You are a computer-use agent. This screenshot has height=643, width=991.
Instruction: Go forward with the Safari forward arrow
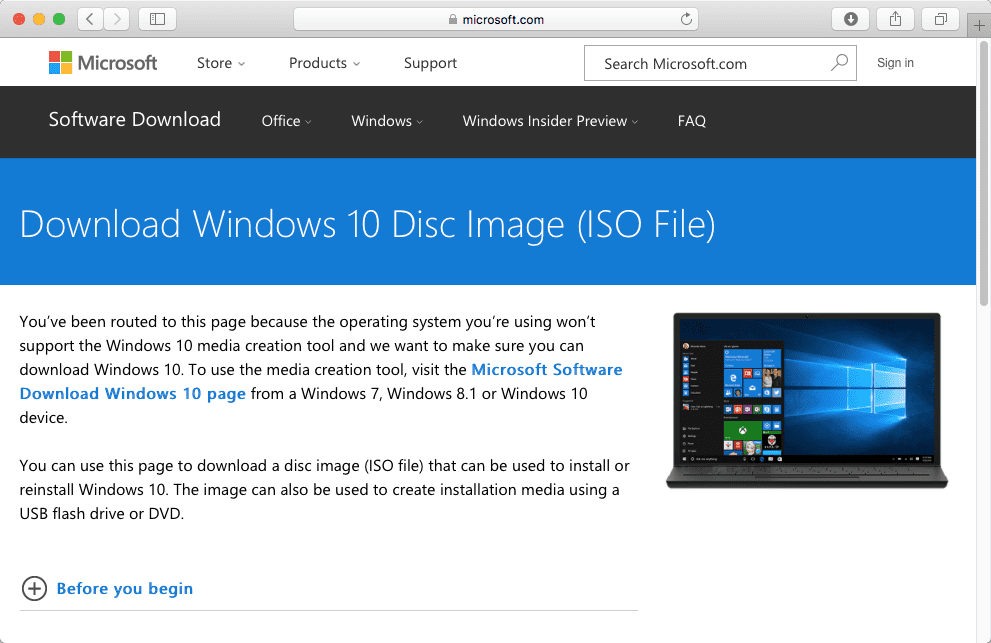[x=117, y=19]
